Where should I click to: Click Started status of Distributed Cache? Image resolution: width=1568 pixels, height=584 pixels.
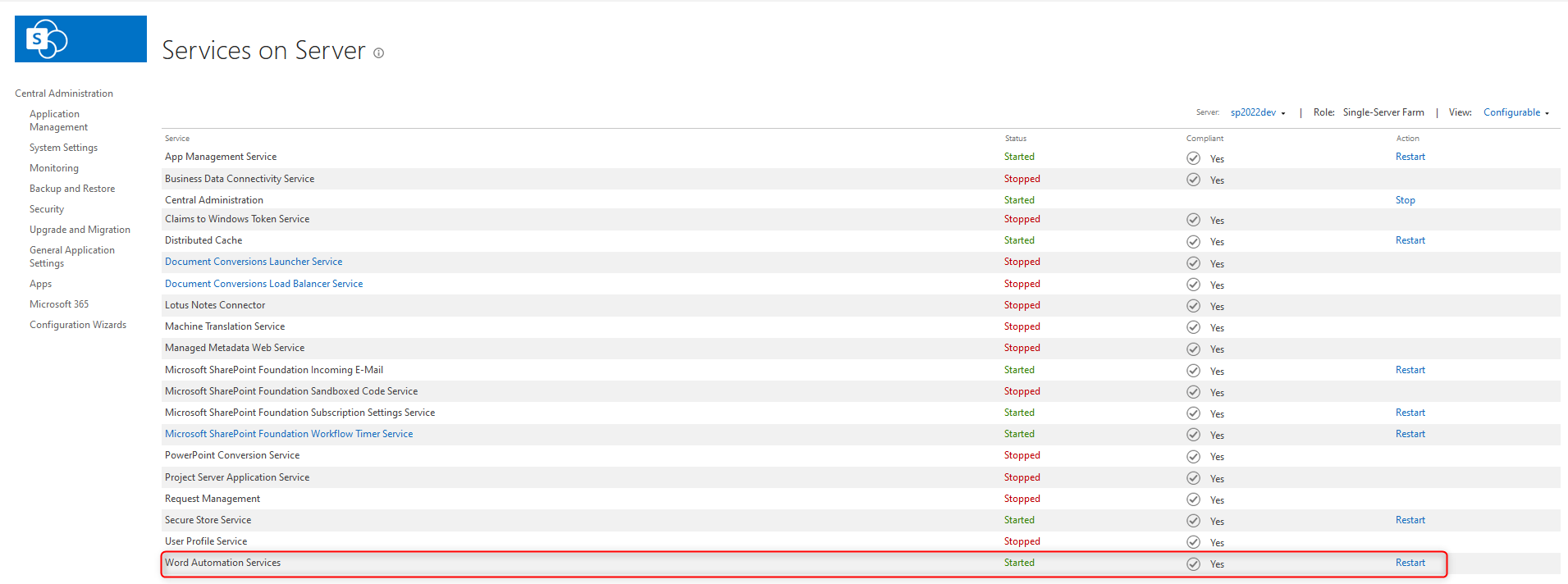[1019, 240]
